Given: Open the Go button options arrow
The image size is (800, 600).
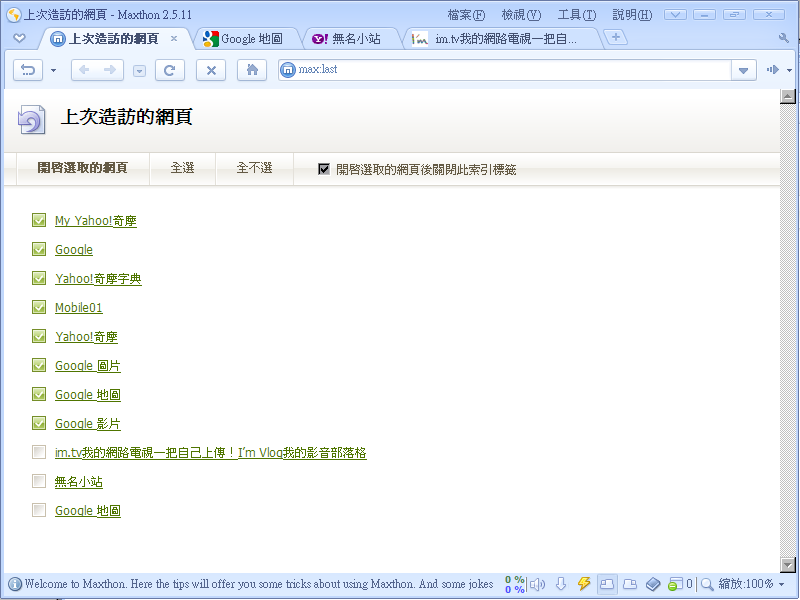Looking at the screenshot, I should coord(789,70).
